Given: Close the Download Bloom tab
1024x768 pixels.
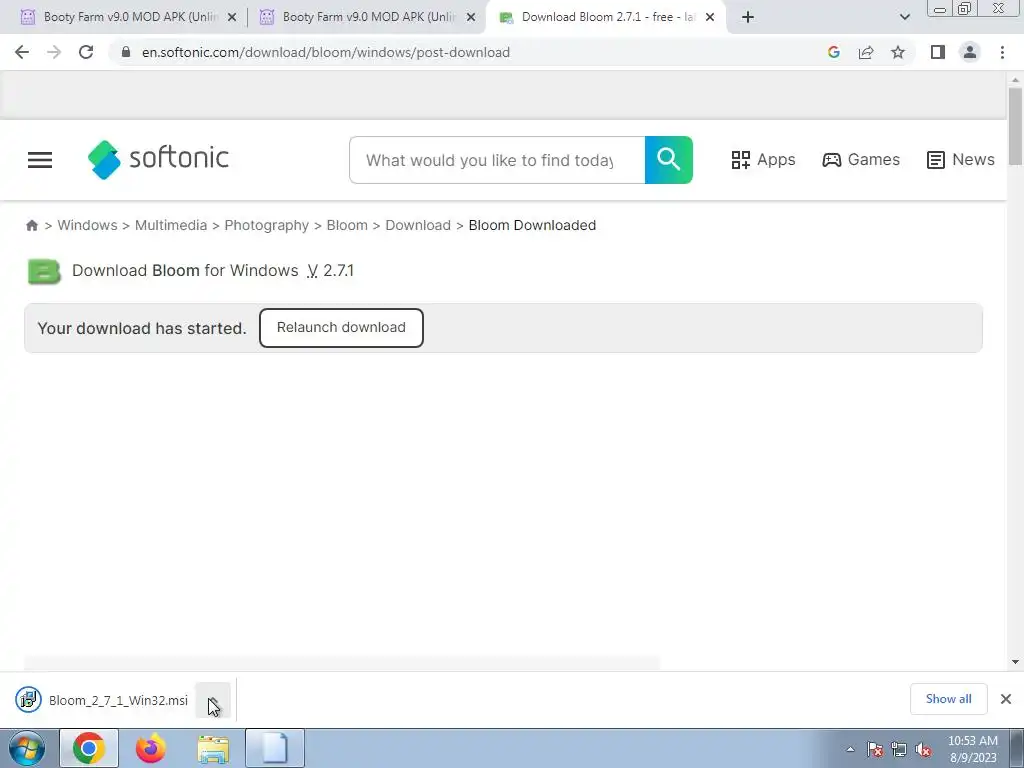Looking at the screenshot, I should [710, 18].
